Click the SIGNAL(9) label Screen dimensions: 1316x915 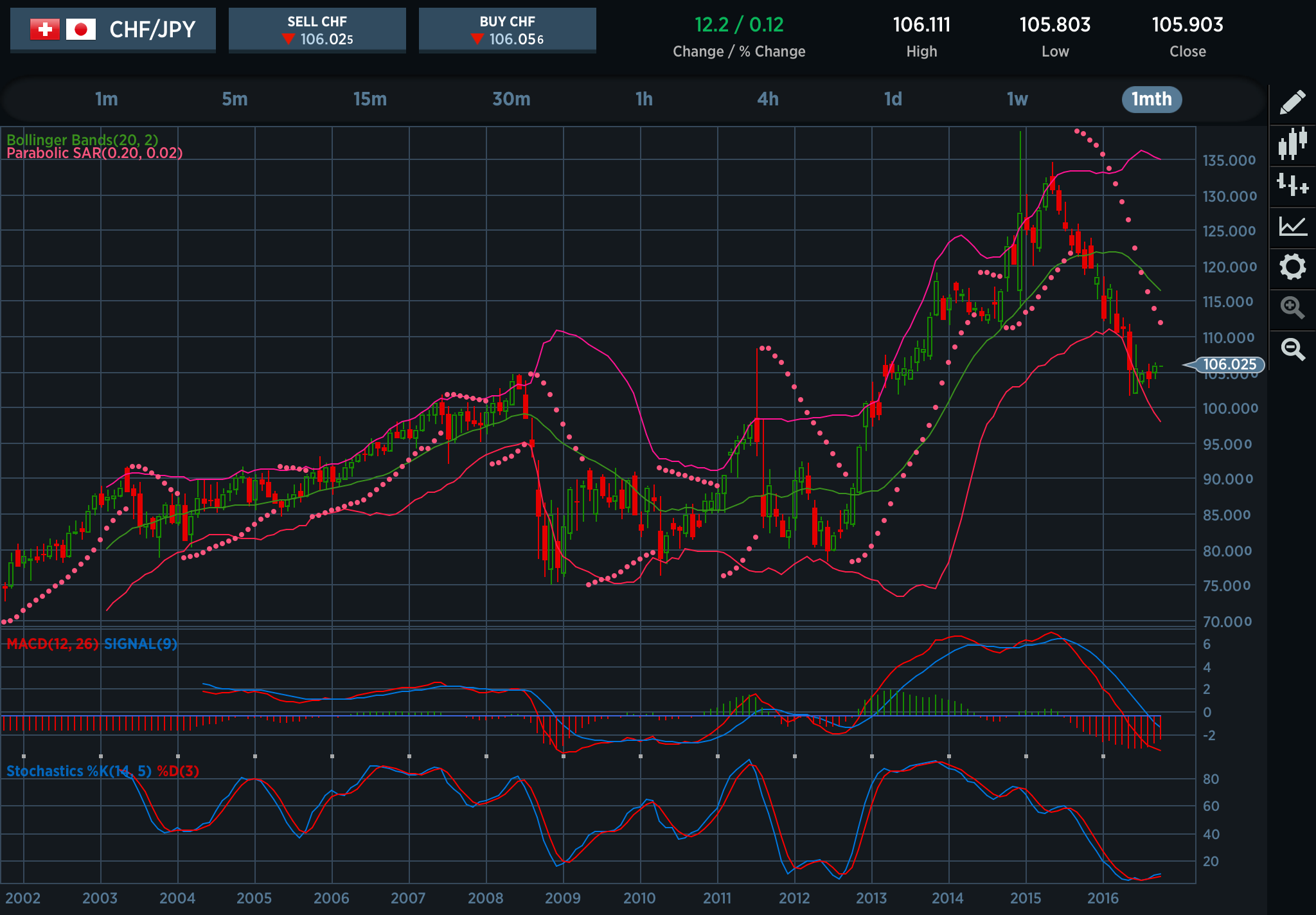coord(141,644)
